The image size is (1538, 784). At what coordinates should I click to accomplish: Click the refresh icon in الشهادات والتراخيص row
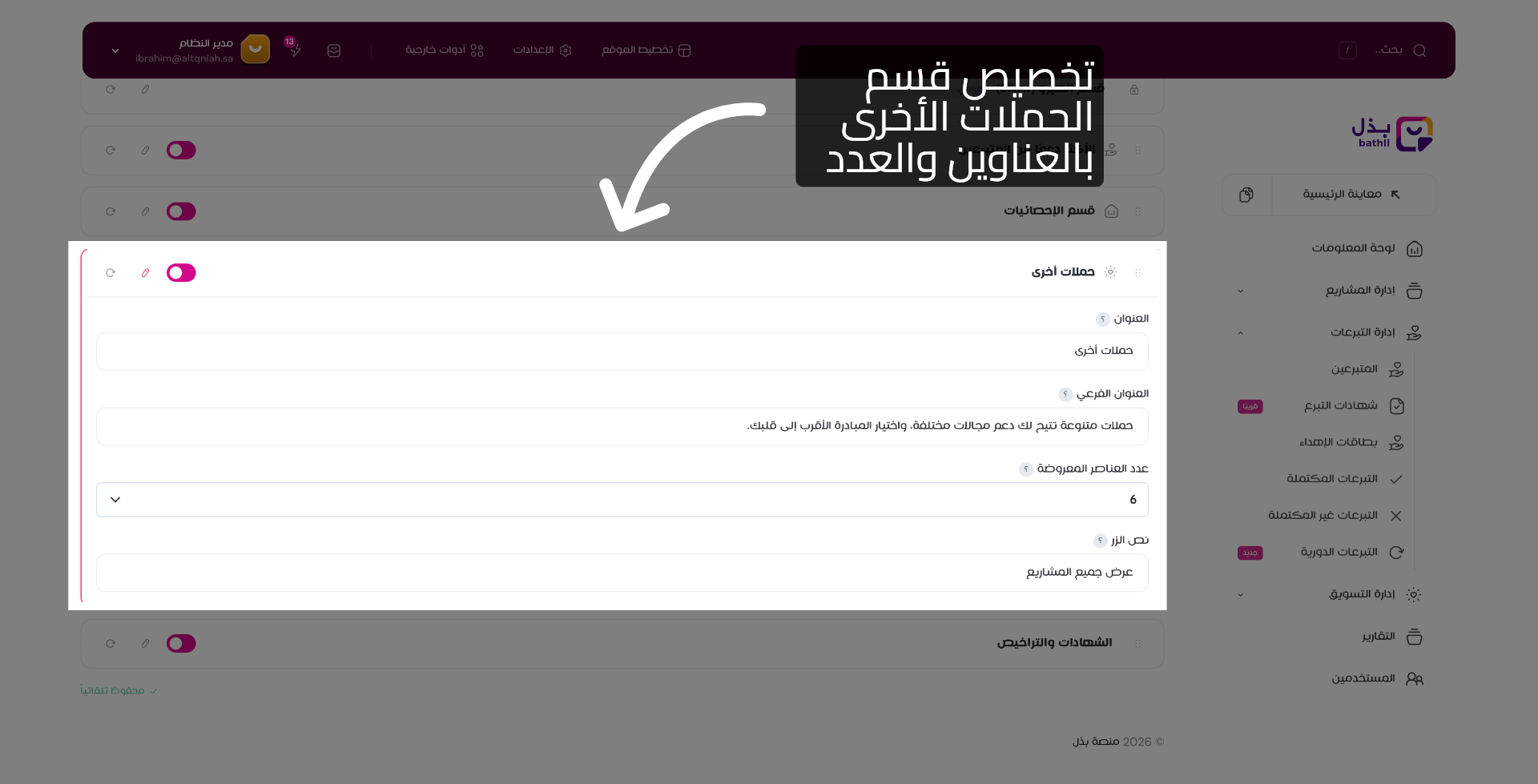tap(111, 644)
